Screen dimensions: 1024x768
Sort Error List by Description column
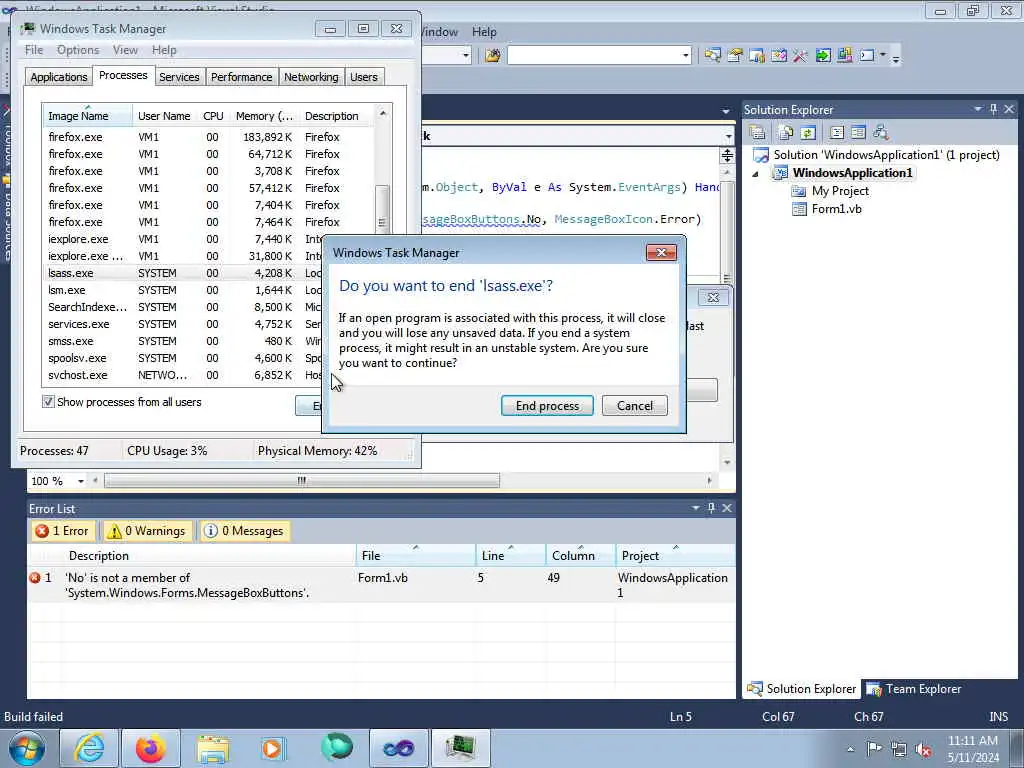pos(209,556)
